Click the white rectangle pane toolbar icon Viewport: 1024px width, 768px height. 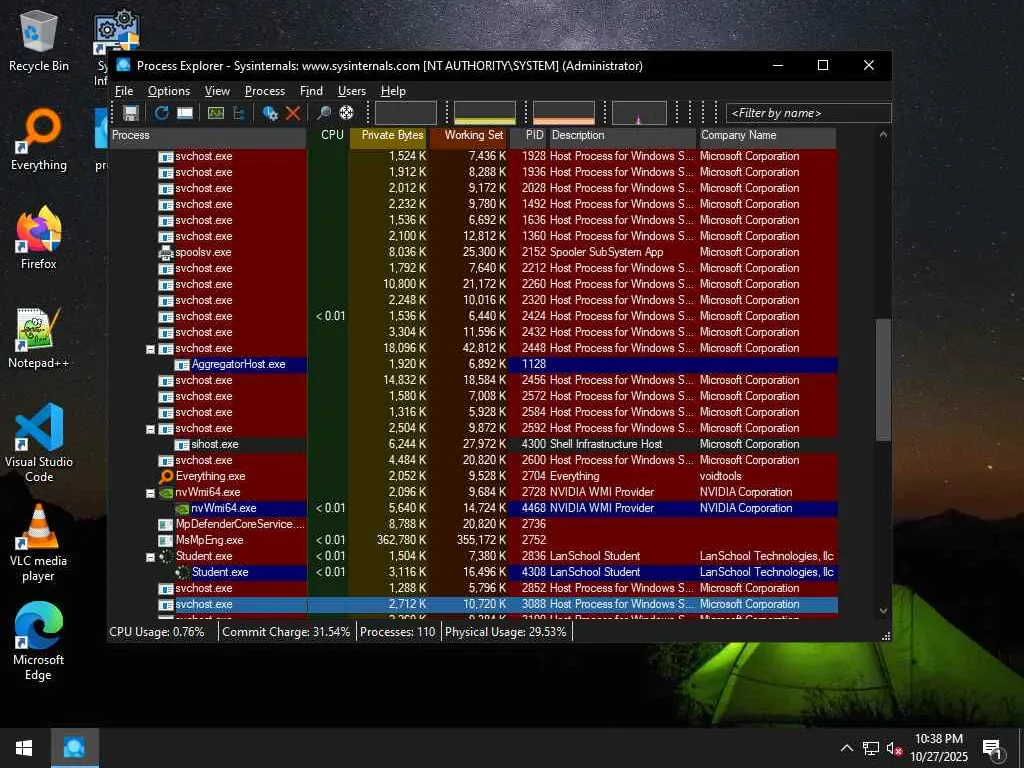click(x=185, y=113)
